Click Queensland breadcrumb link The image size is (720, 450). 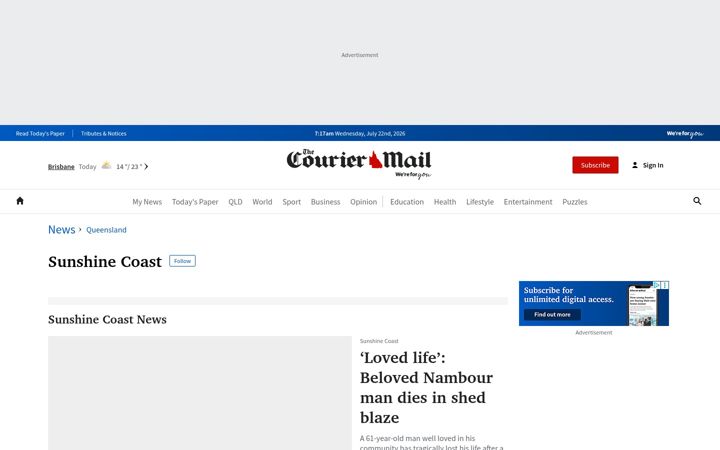106,230
